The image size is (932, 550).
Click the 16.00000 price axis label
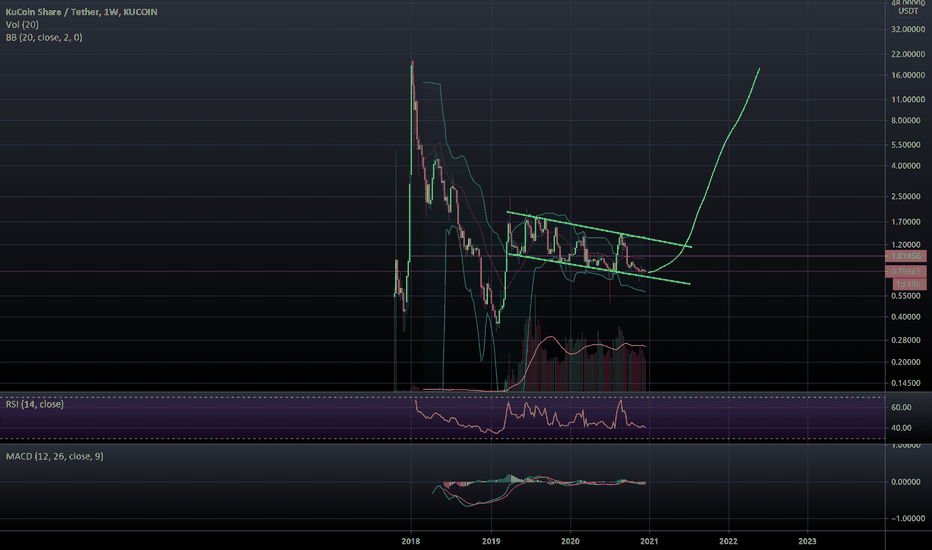click(908, 76)
